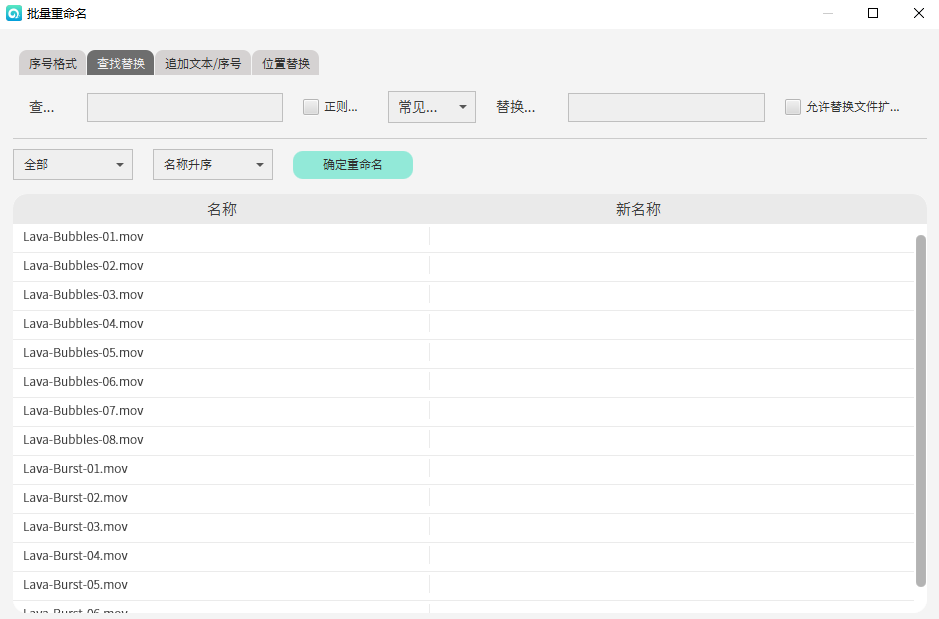Select the Lava-Burst-01.mov row

tap(464, 469)
